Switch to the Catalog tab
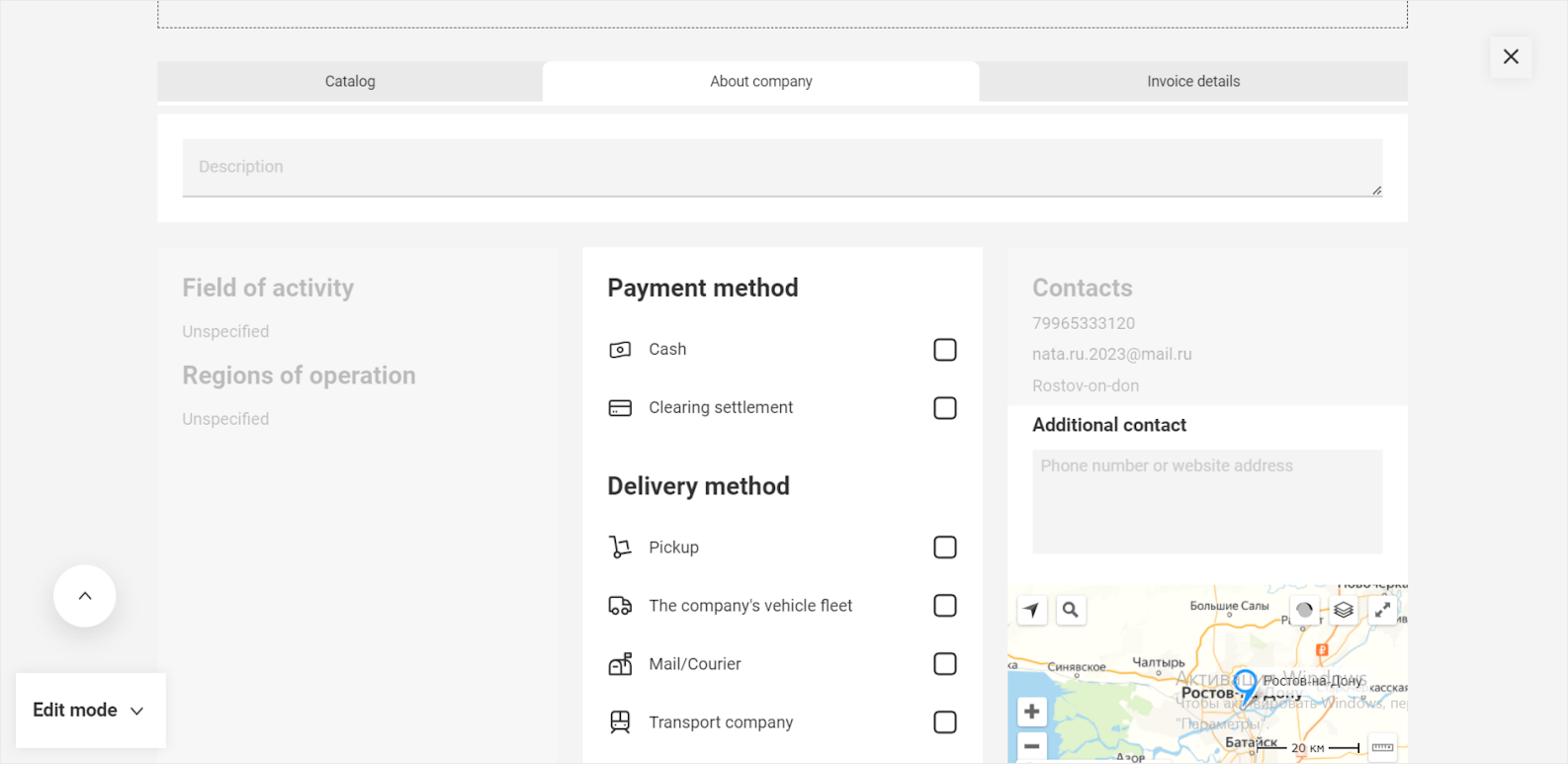1568x764 pixels. click(350, 82)
